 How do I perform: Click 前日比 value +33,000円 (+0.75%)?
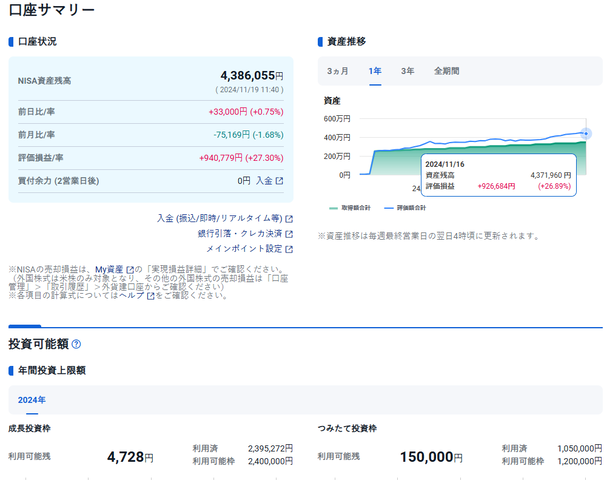pyautogui.click(x=246, y=112)
